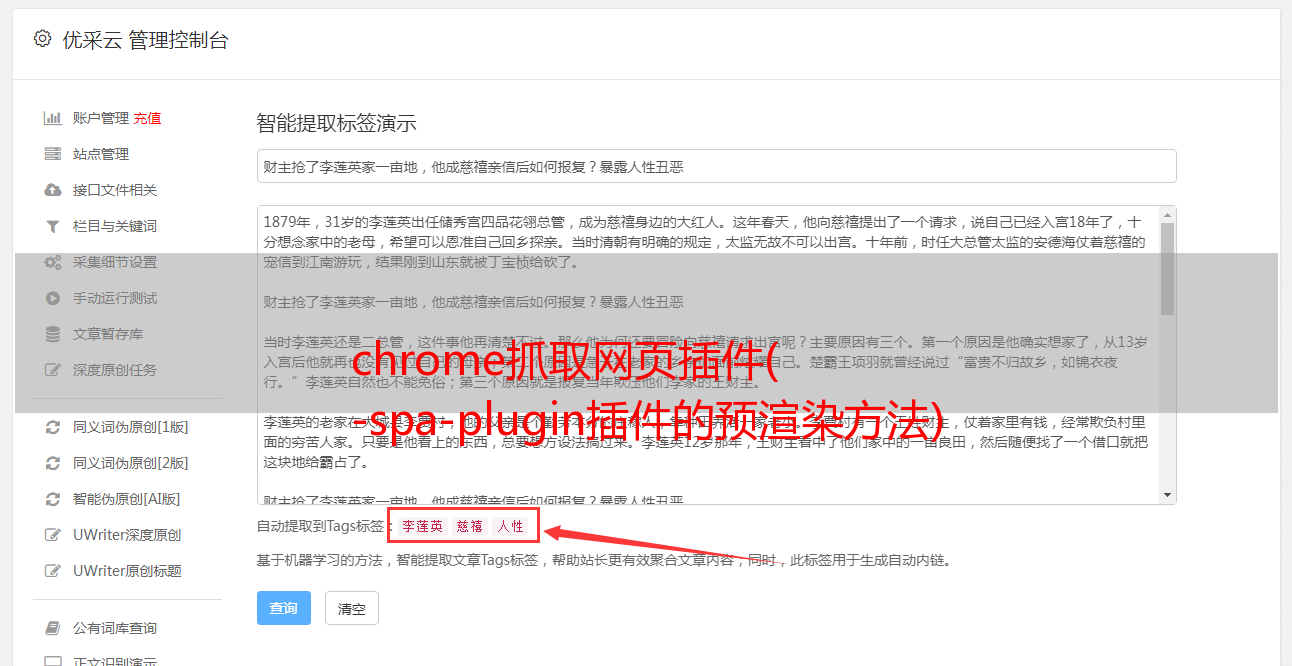The width and height of the screenshot is (1292, 666).
Task: Click the gear icon beside 优采云 管理控制台
Action: [42, 39]
